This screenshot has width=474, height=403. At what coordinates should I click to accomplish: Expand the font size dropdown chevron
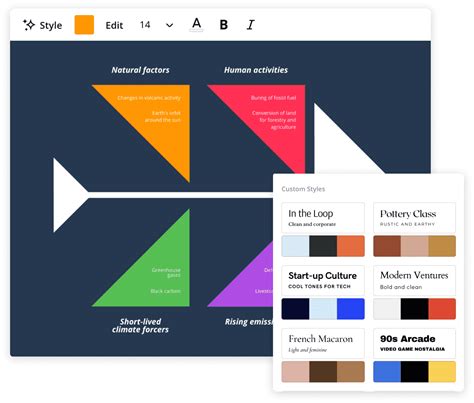pyautogui.click(x=170, y=25)
